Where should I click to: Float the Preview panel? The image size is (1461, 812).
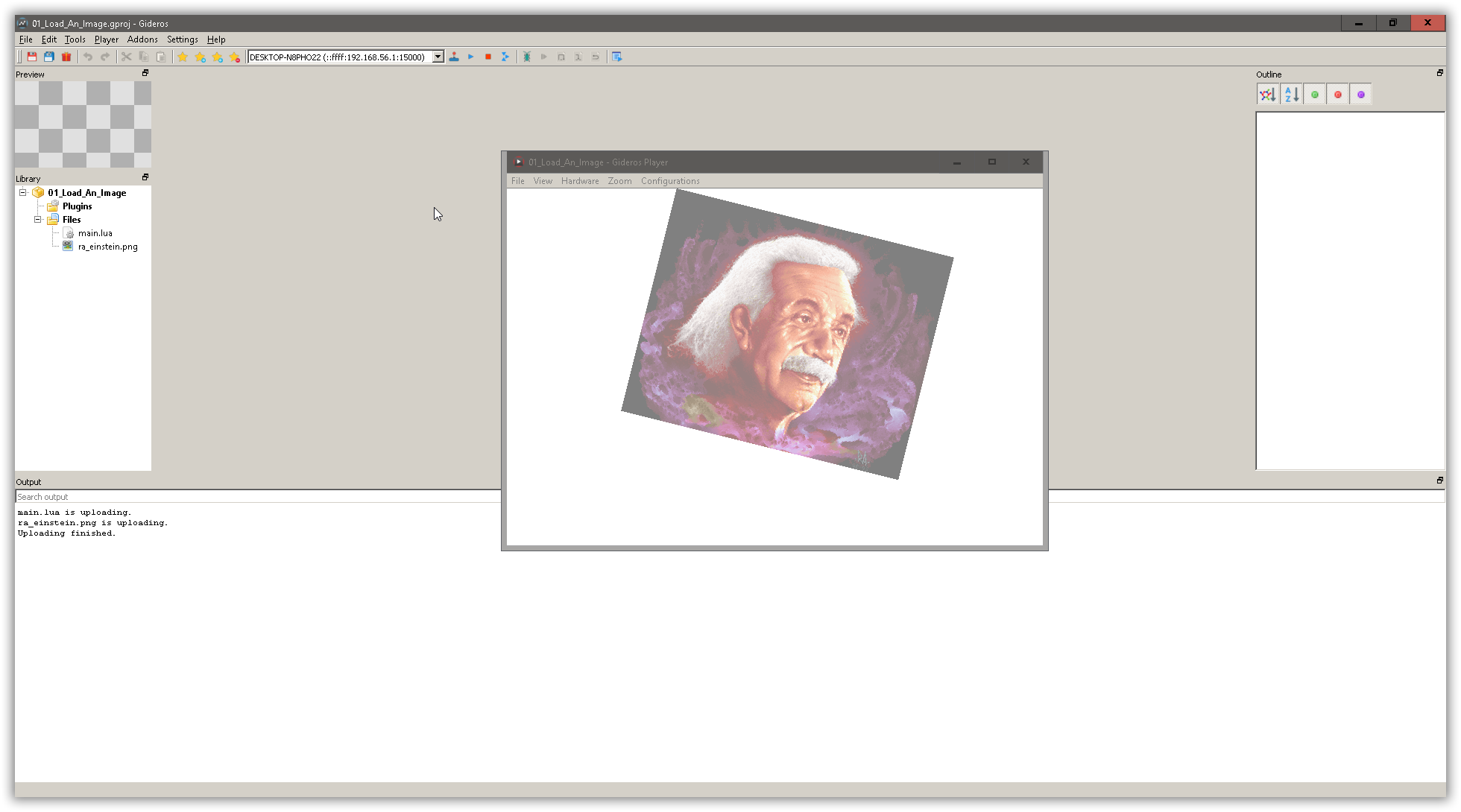tap(145, 73)
